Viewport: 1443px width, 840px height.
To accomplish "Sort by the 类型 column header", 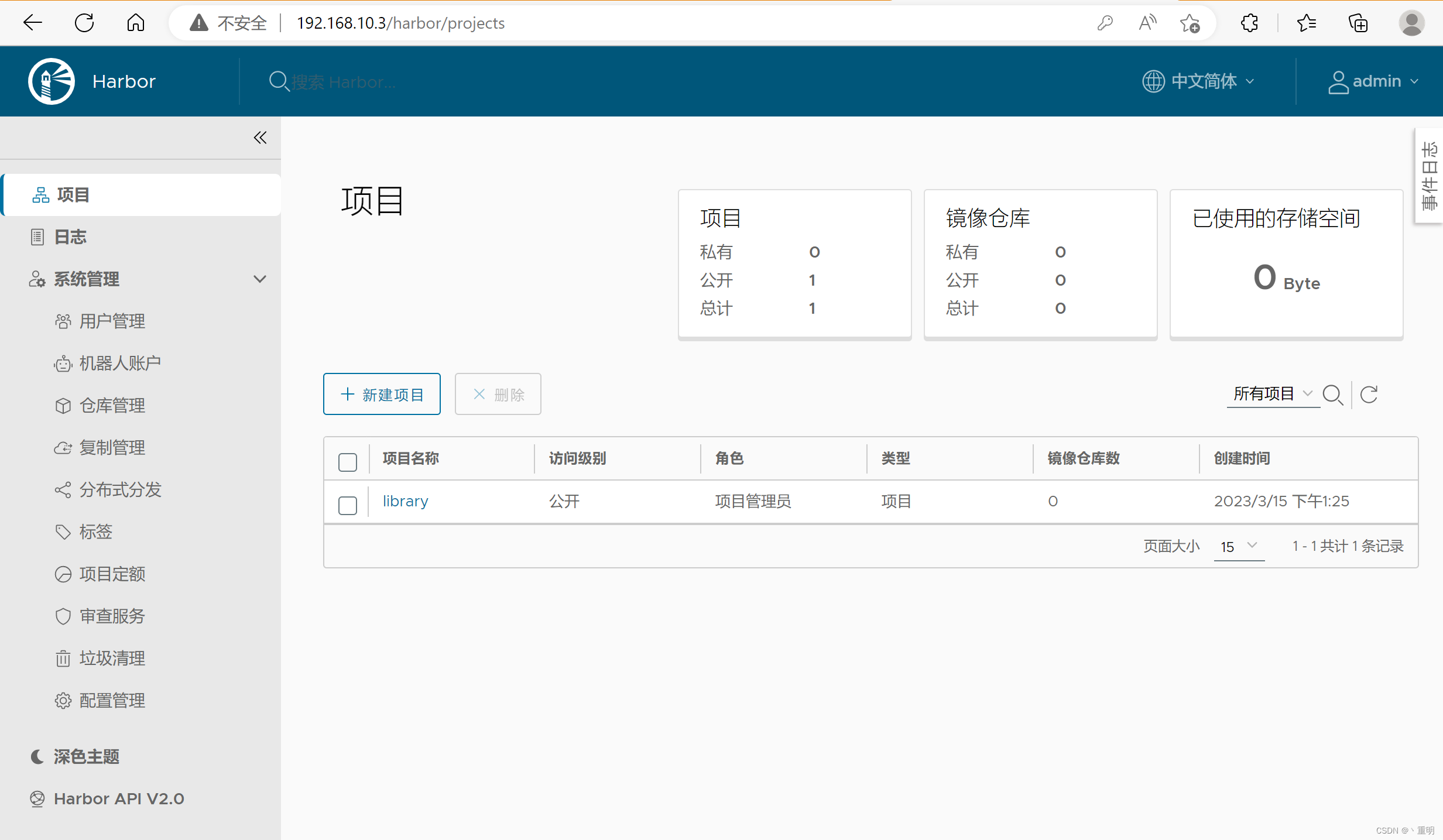I will coord(896,458).
